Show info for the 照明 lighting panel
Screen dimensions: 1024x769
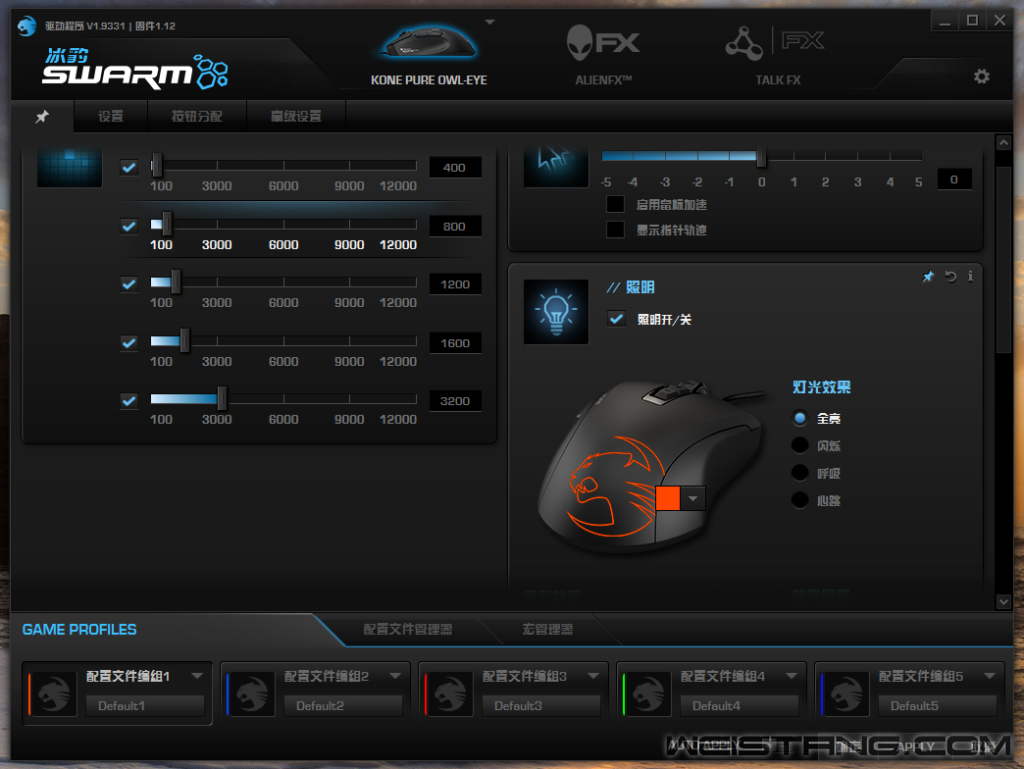(x=970, y=277)
